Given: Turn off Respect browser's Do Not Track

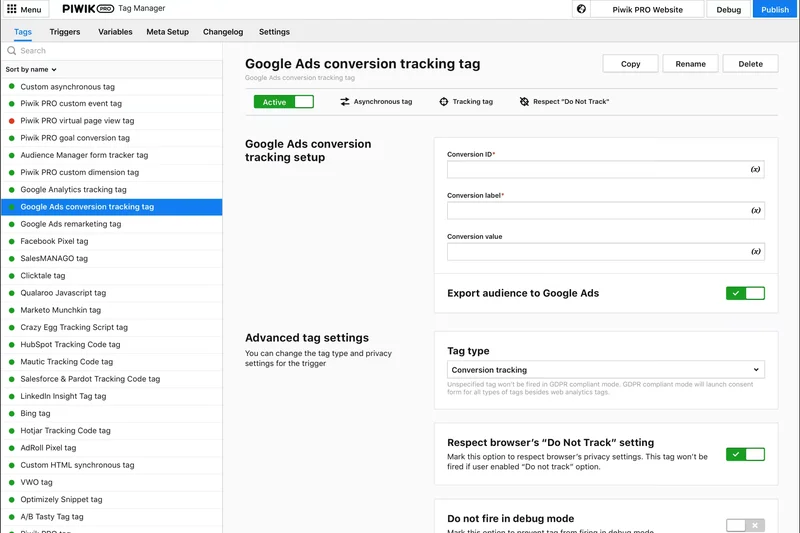Looking at the screenshot, I should [x=745, y=454].
